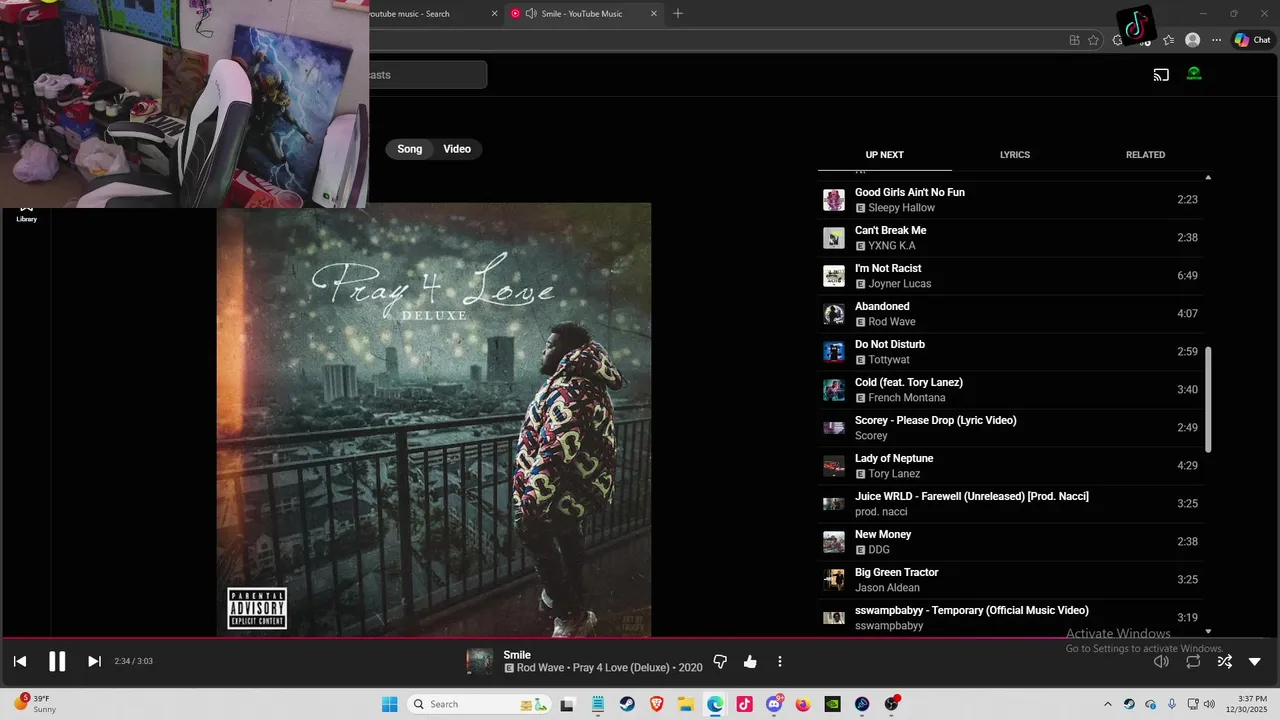Like the song Smile
1280x720 pixels.
click(x=750, y=661)
